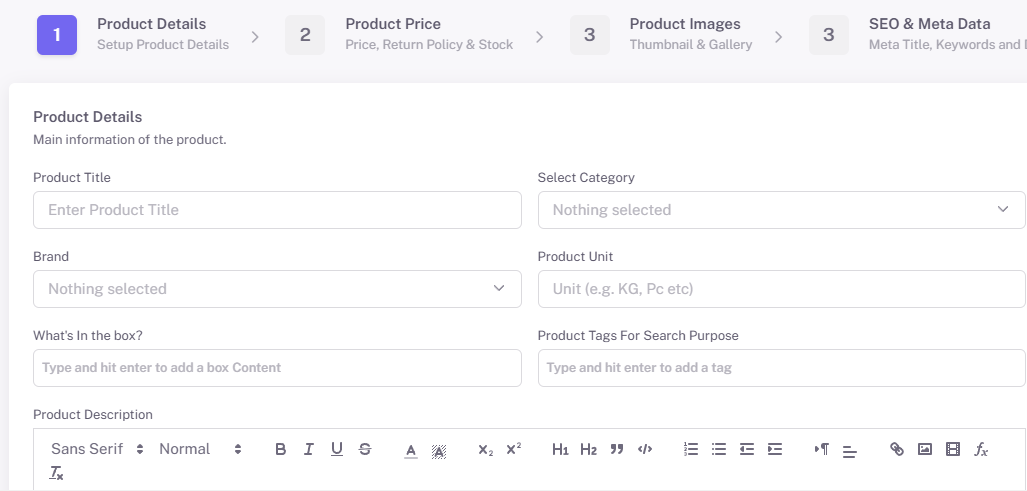The width and height of the screenshot is (1027, 491).
Task: Click the Product Unit input field
Action: coord(781,289)
